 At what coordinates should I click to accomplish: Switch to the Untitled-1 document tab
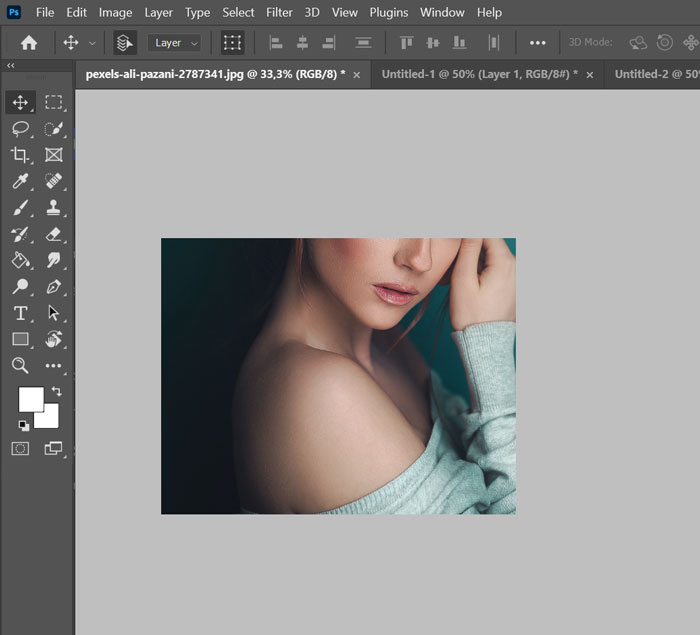[479, 74]
